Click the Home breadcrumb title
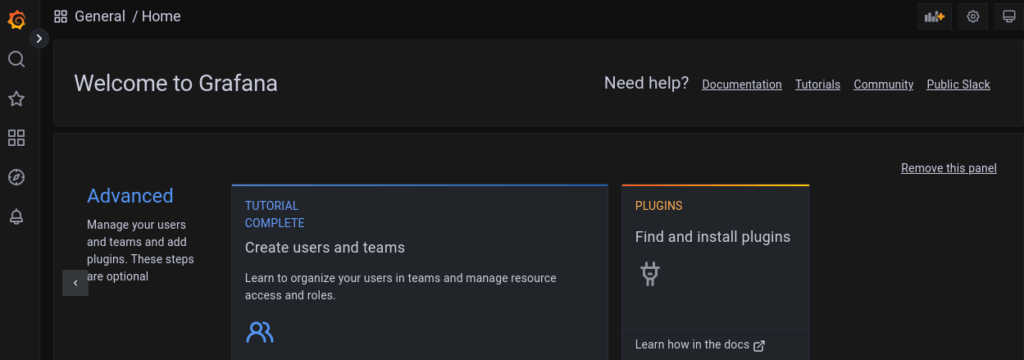The width and height of the screenshot is (1024, 360). click(x=161, y=16)
